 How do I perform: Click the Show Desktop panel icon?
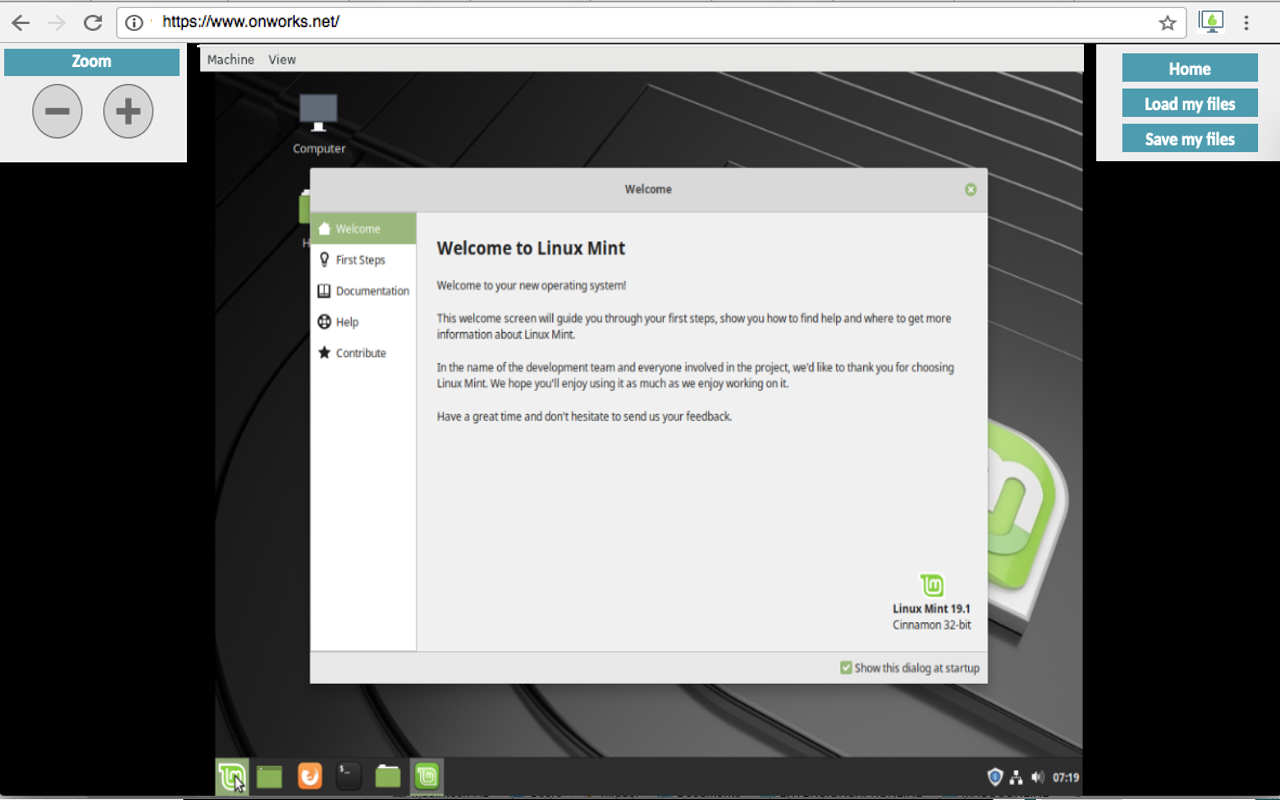coord(269,776)
